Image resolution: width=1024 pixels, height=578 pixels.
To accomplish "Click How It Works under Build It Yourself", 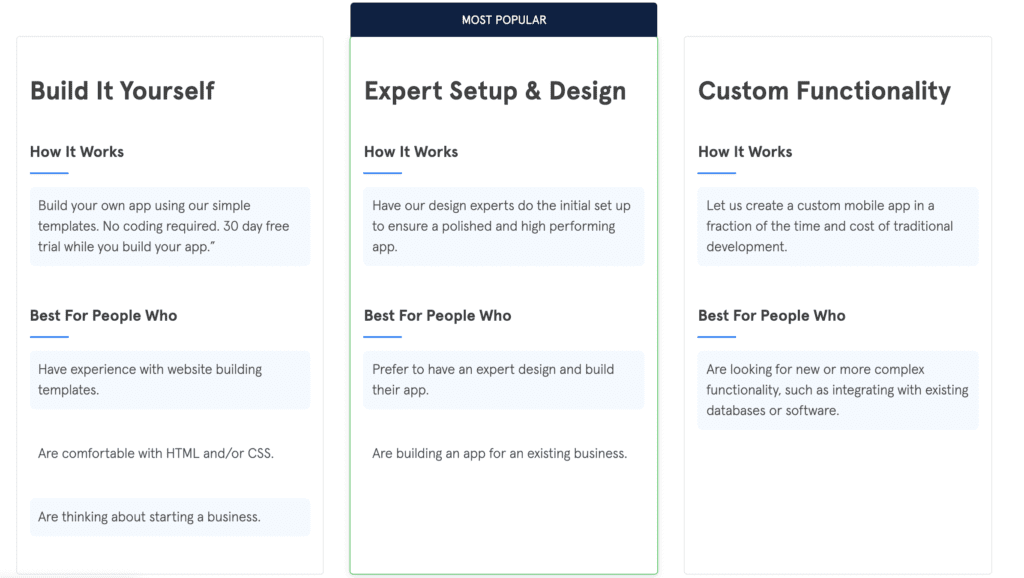I will click(x=77, y=152).
